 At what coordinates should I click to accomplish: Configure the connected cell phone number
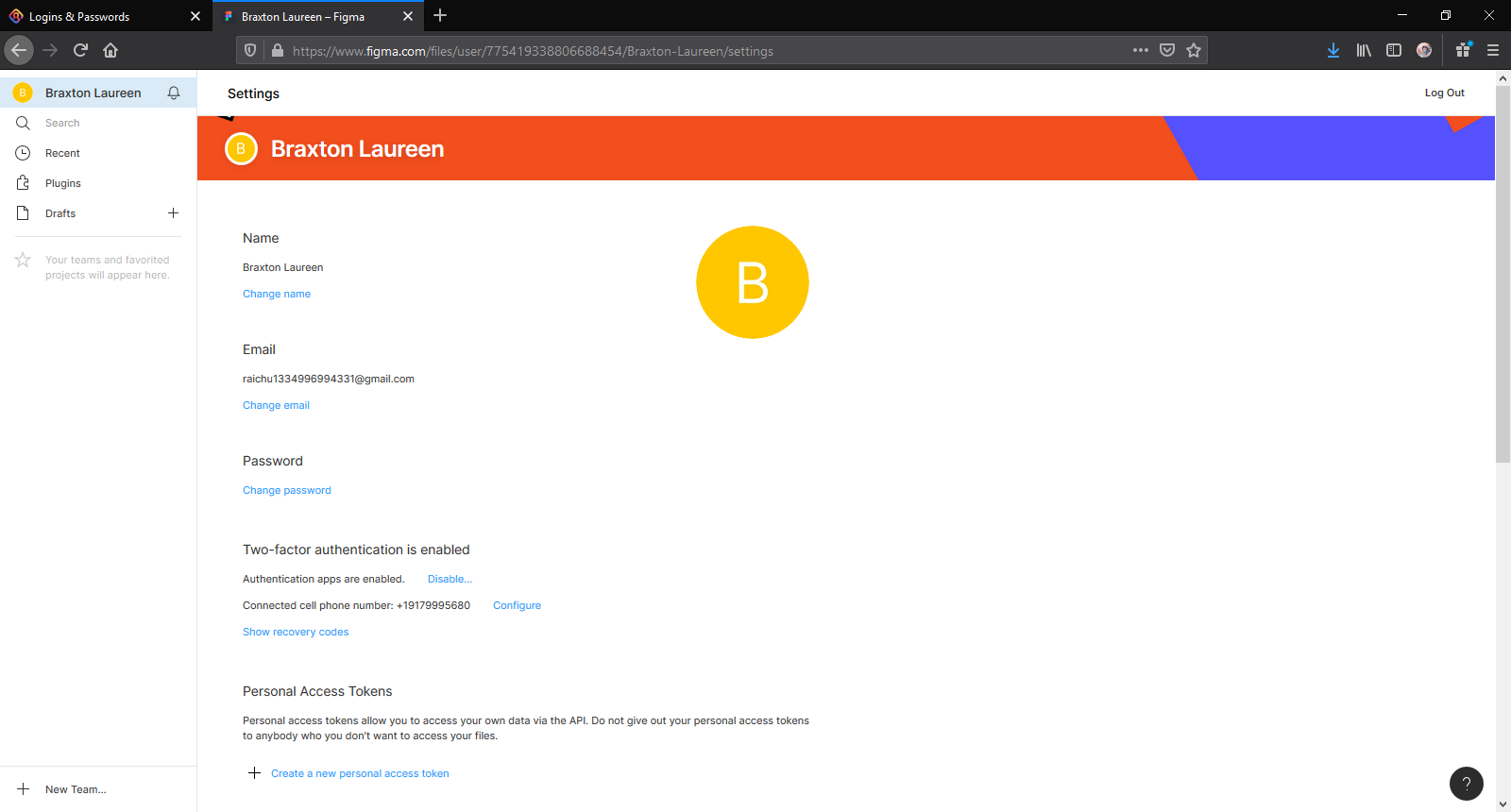517,605
